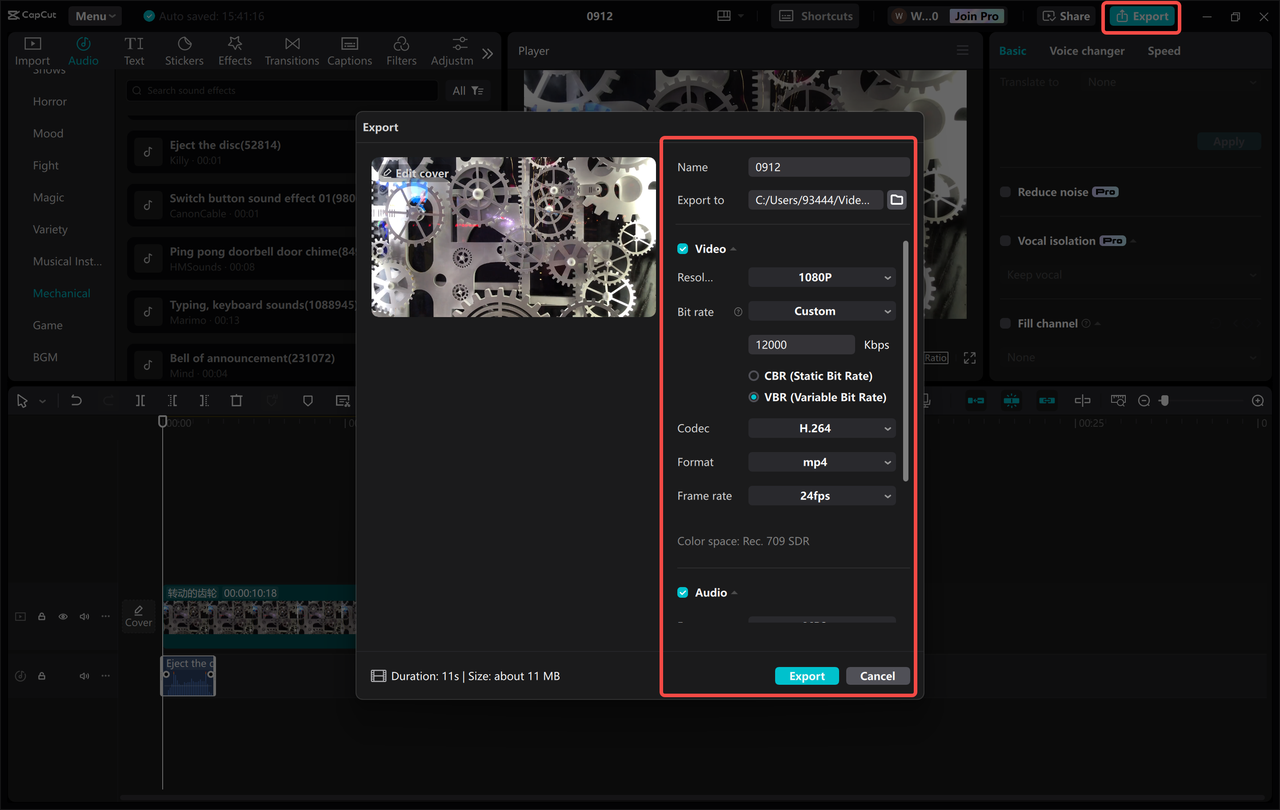Screen dimensions: 1280x810
Task: Click the Delete icon in the timeline toolbar
Action: (x=236, y=400)
